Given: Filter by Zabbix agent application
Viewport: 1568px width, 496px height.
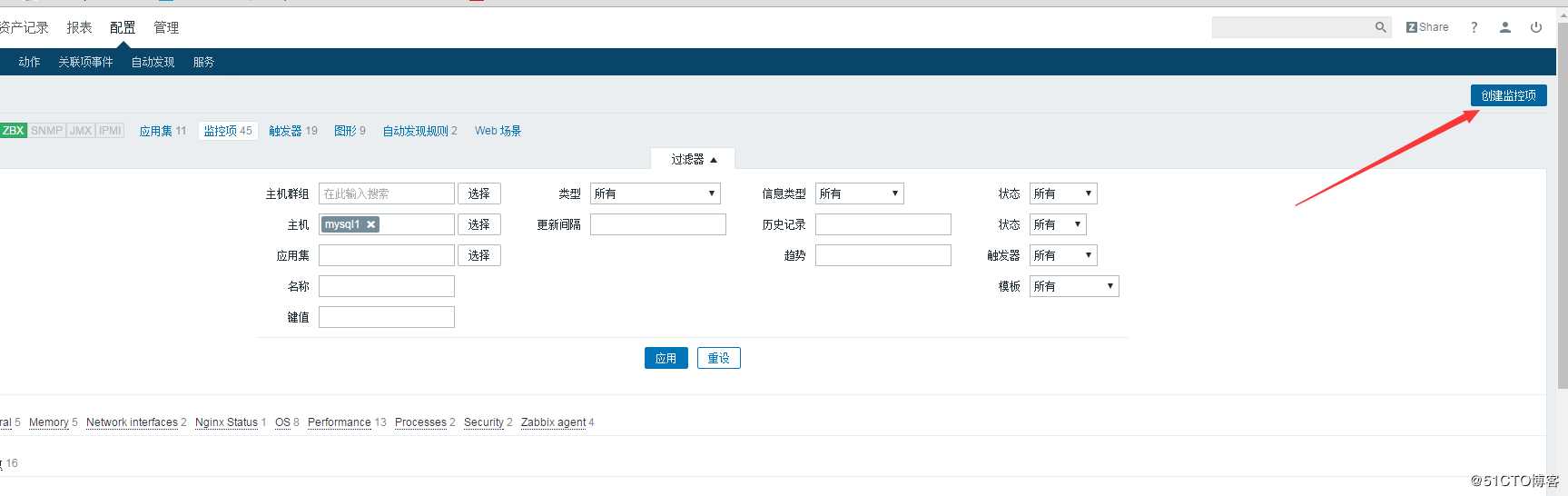Looking at the screenshot, I should pyautogui.click(x=553, y=422).
